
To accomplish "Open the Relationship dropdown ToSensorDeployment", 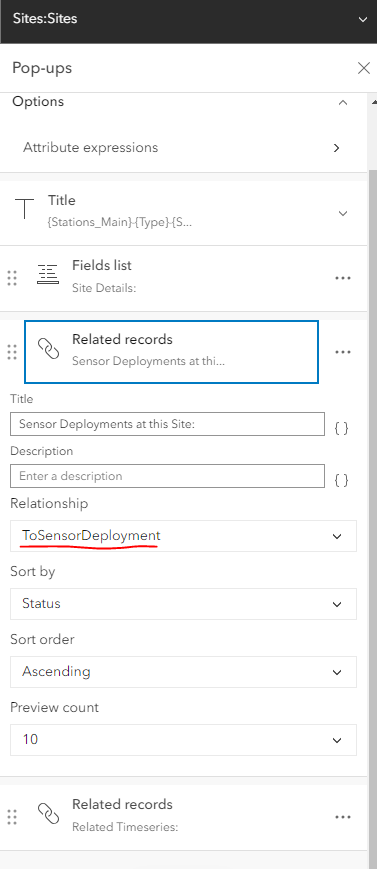I will (184, 536).
